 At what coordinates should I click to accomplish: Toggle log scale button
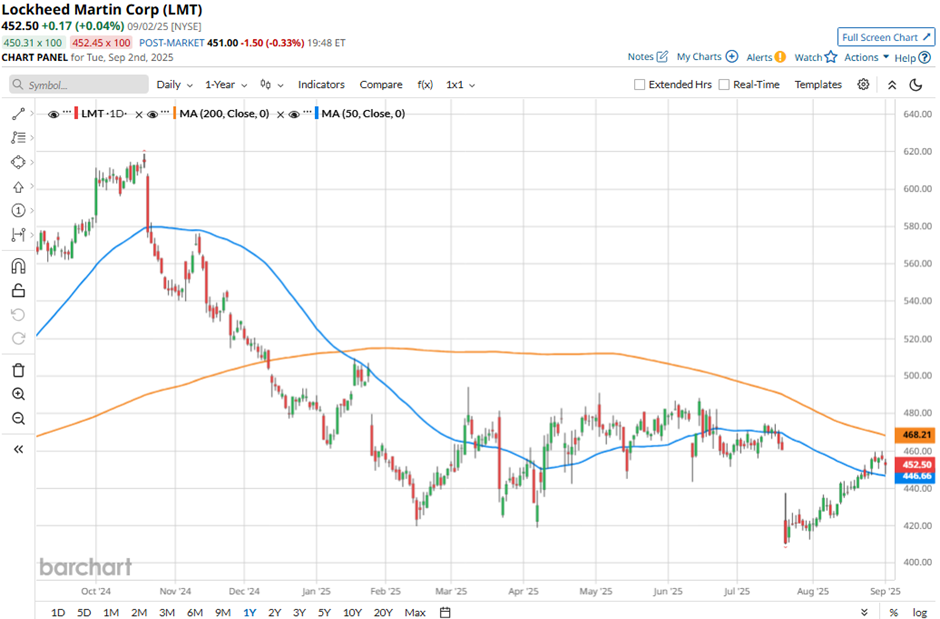click(920, 612)
